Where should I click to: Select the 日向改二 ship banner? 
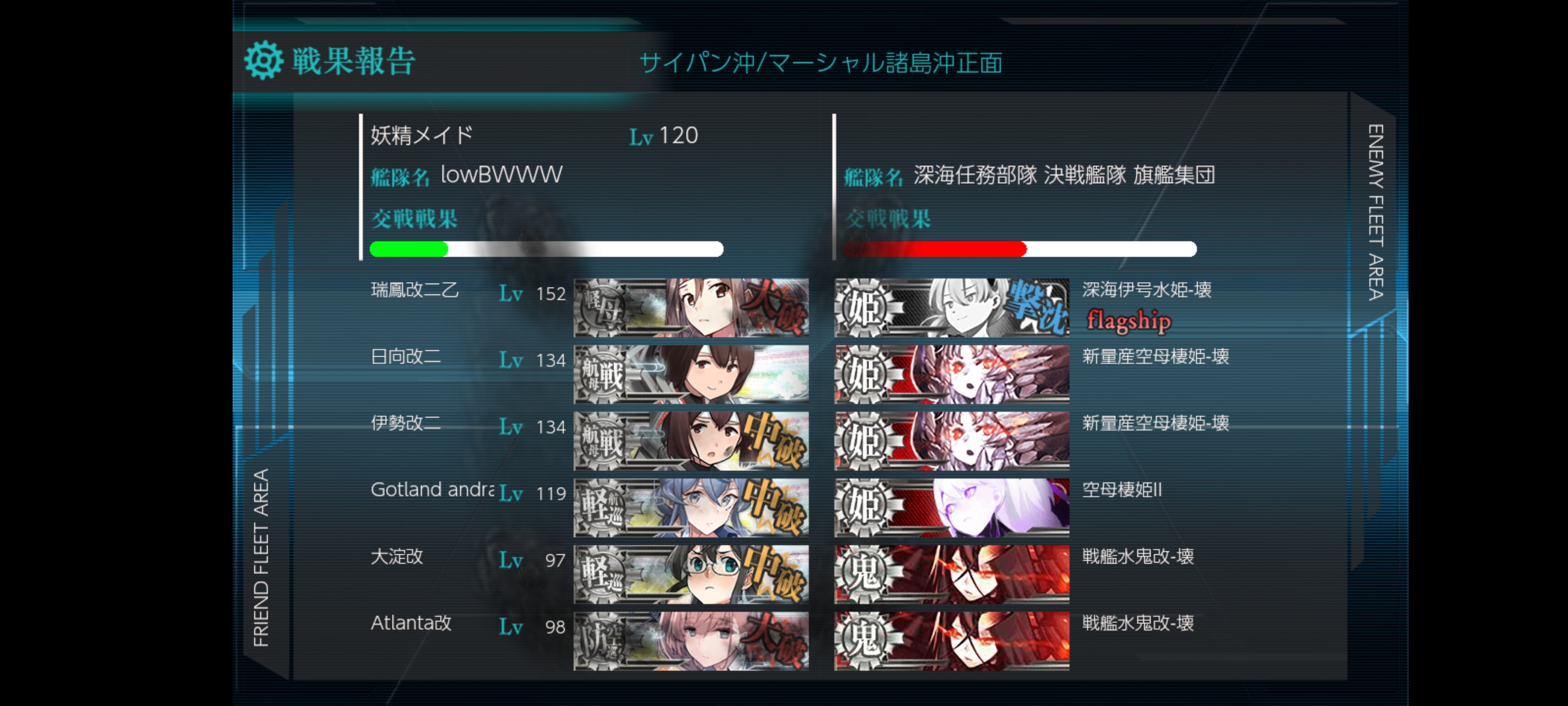click(691, 375)
